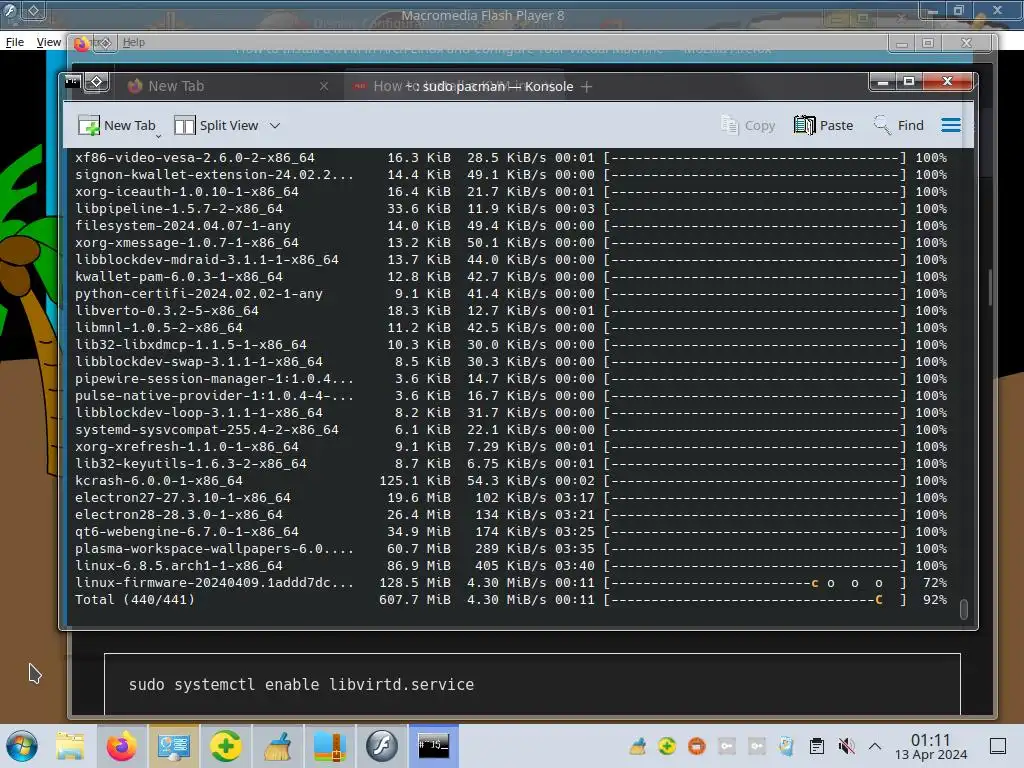
Task: Click the Total (440/441) 92% progress bar
Action: (755, 600)
